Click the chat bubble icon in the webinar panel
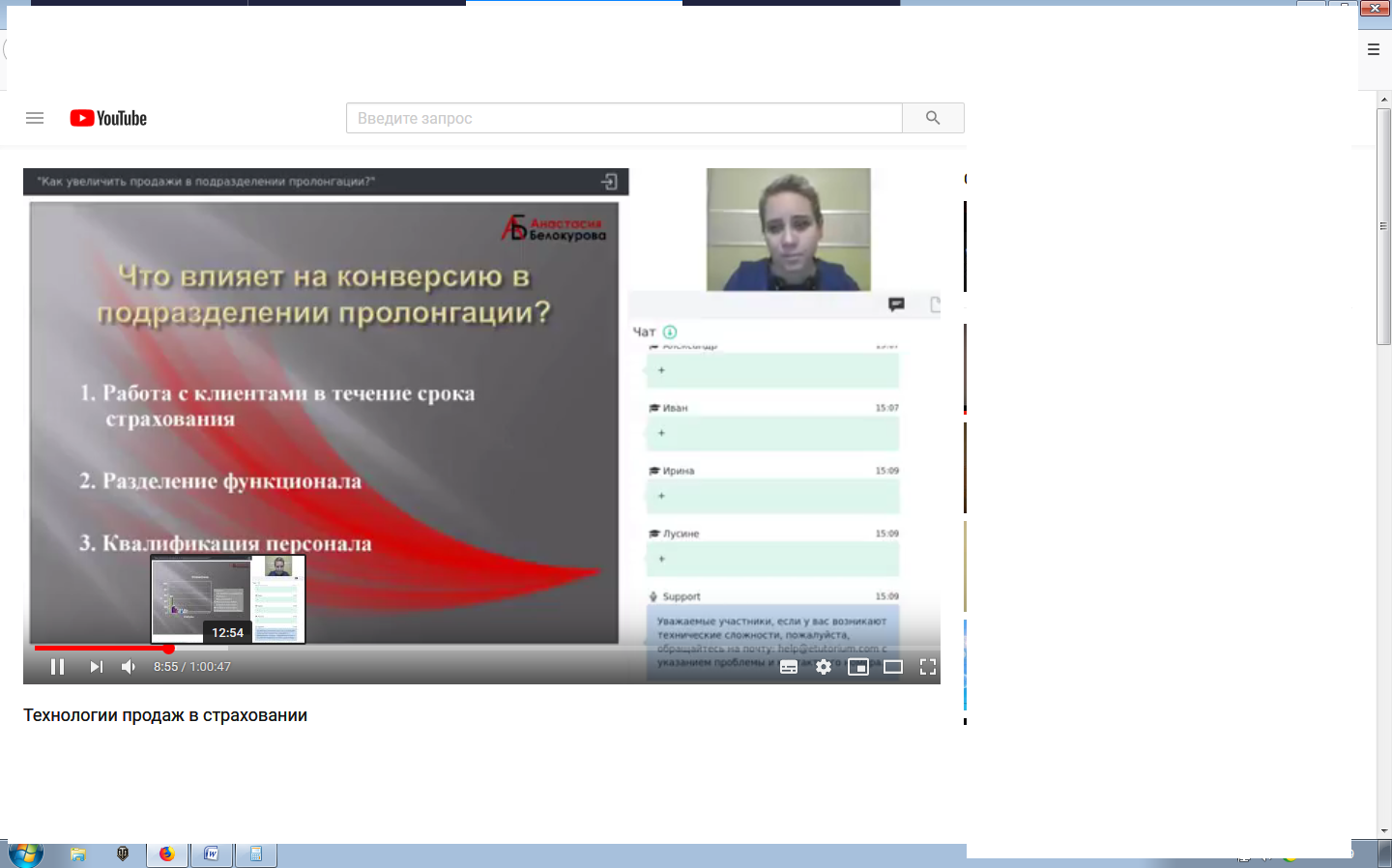This screenshot has height=868, width=1392. (x=896, y=304)
